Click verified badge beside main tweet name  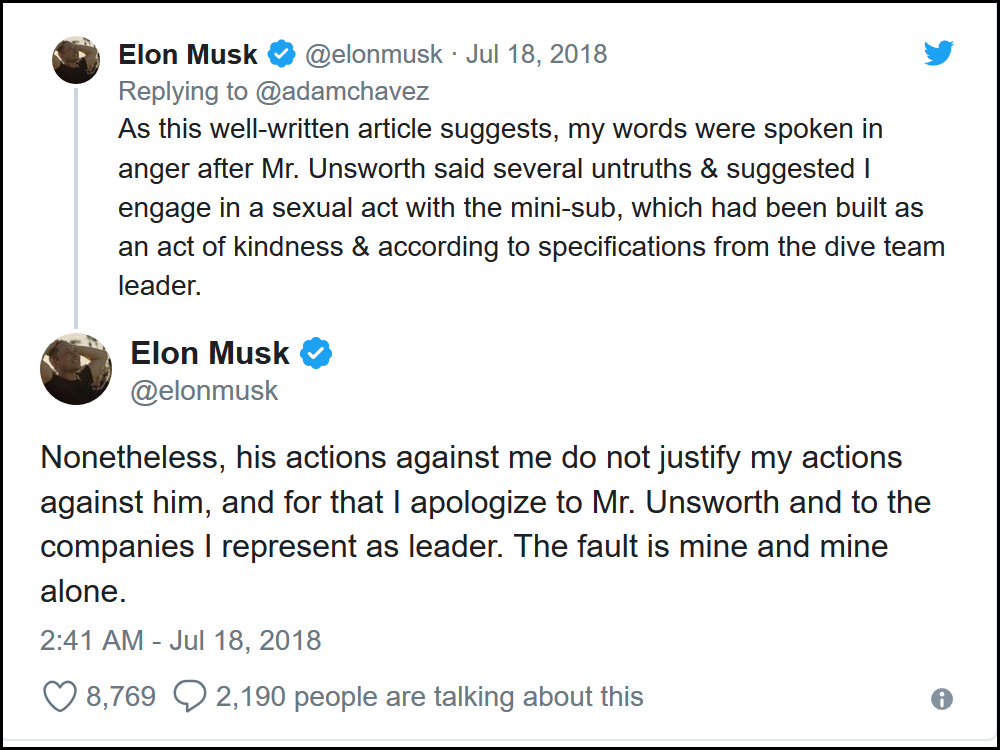tap(316, 353)
